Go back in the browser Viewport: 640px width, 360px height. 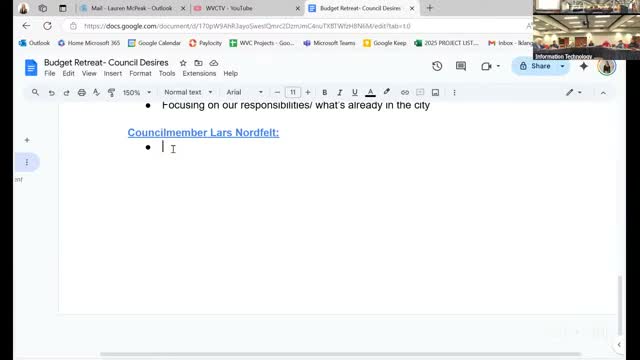click(x=26, y=26)
